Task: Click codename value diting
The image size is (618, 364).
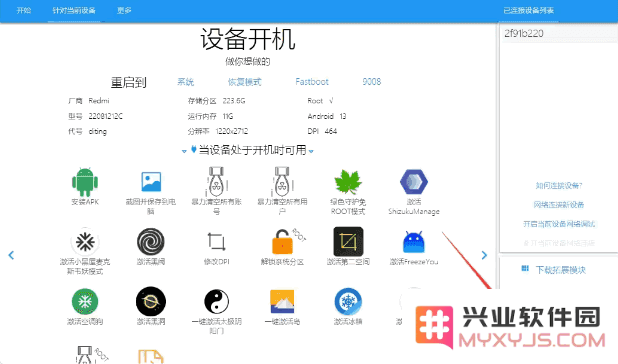Action: pos(98,132)
